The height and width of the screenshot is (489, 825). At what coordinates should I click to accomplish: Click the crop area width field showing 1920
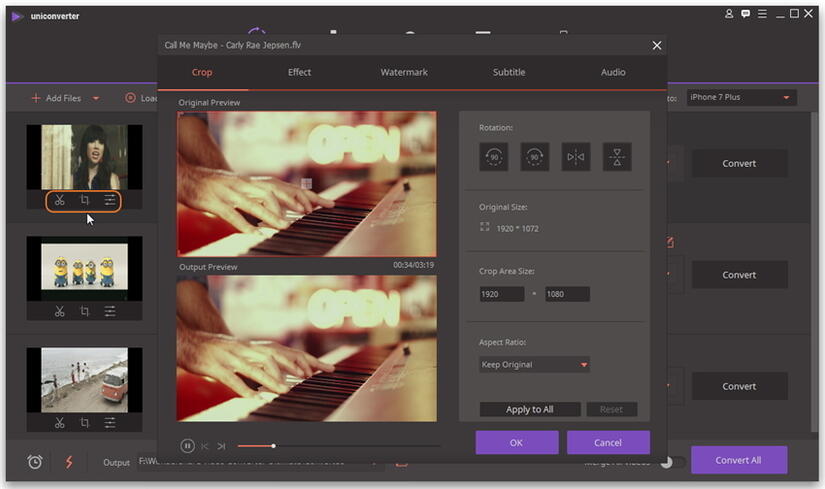501,294
